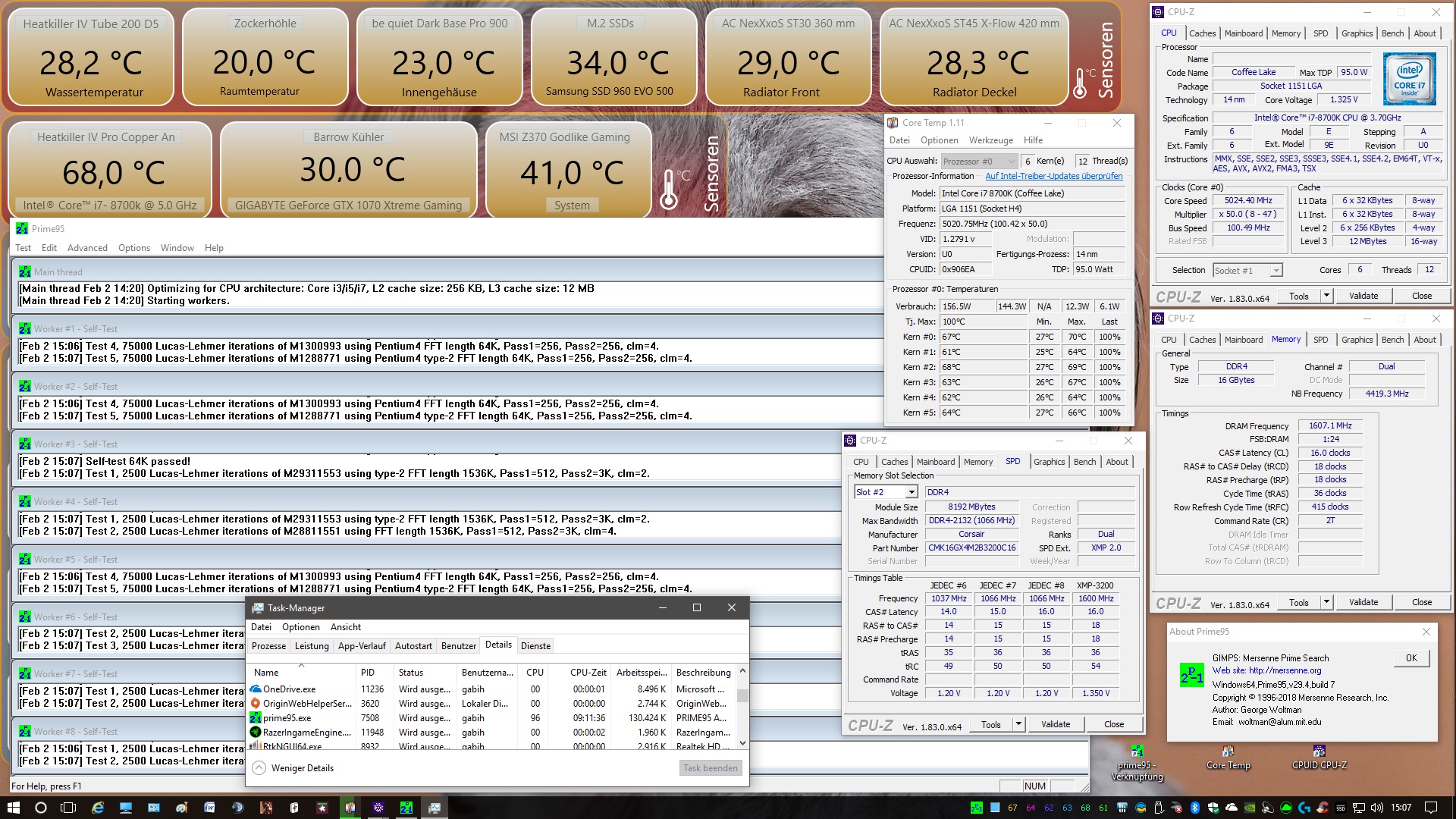Open the Task View taskbar icon
Screen dimensions: 1456x819
pos(68,808)
